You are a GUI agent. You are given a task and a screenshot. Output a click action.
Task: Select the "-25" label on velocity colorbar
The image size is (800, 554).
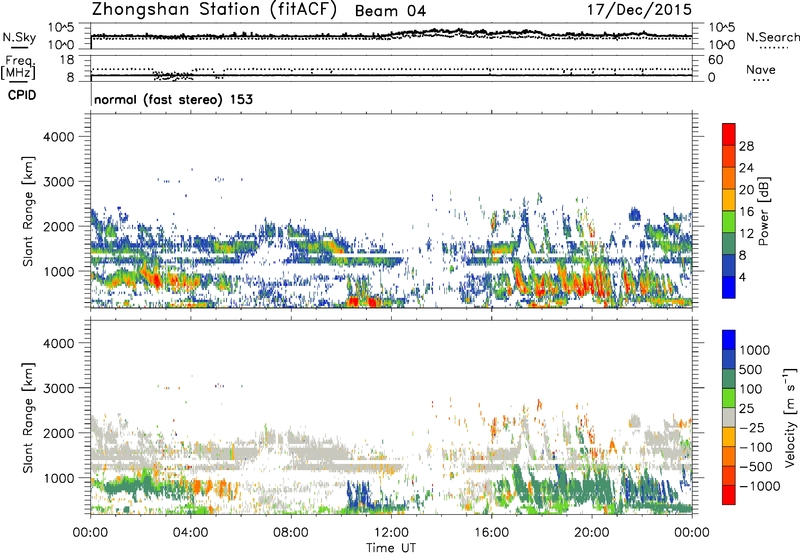tap(751, 428)
